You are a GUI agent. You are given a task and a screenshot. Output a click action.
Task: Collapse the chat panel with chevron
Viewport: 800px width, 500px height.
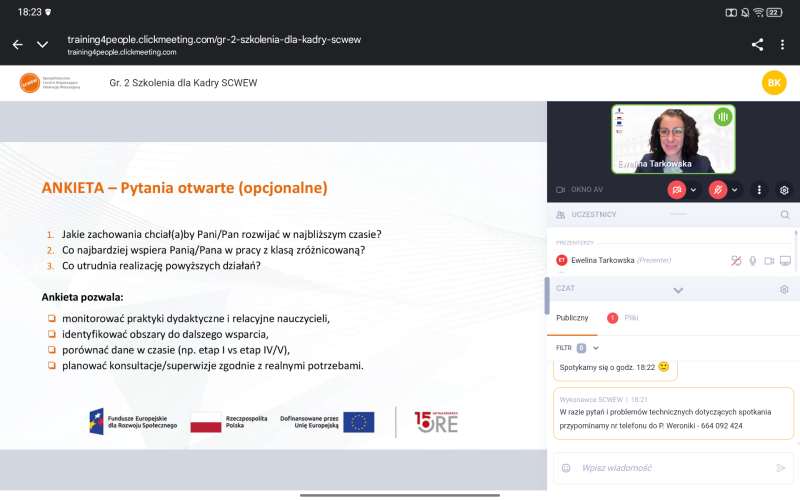pyautogui.click(x=678, y=290)
